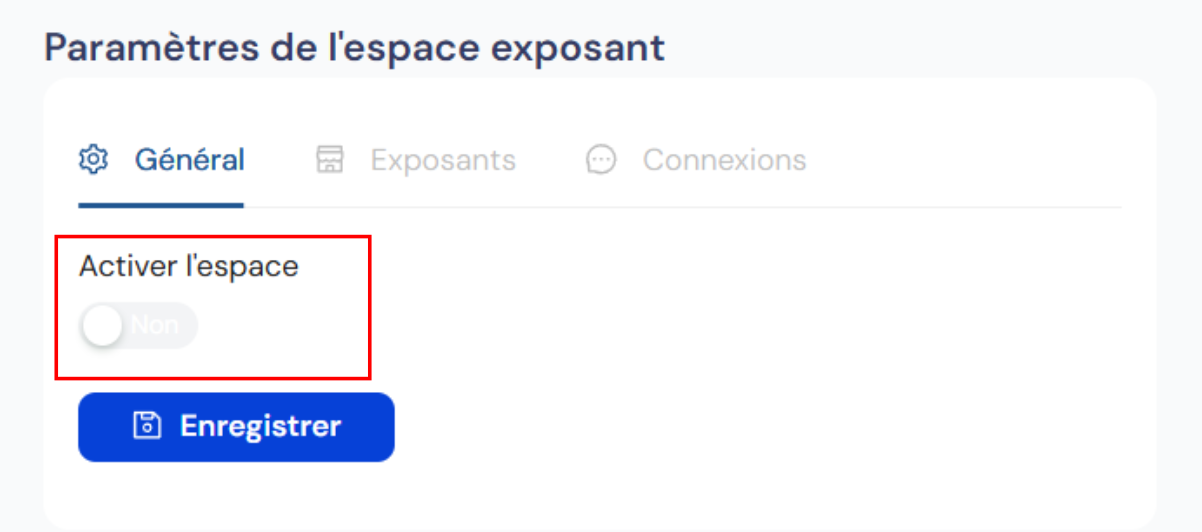Viewport: 1202px width, 532px height.
Task: Click the white knob of the toggle
Action: (x=102, y=325)
